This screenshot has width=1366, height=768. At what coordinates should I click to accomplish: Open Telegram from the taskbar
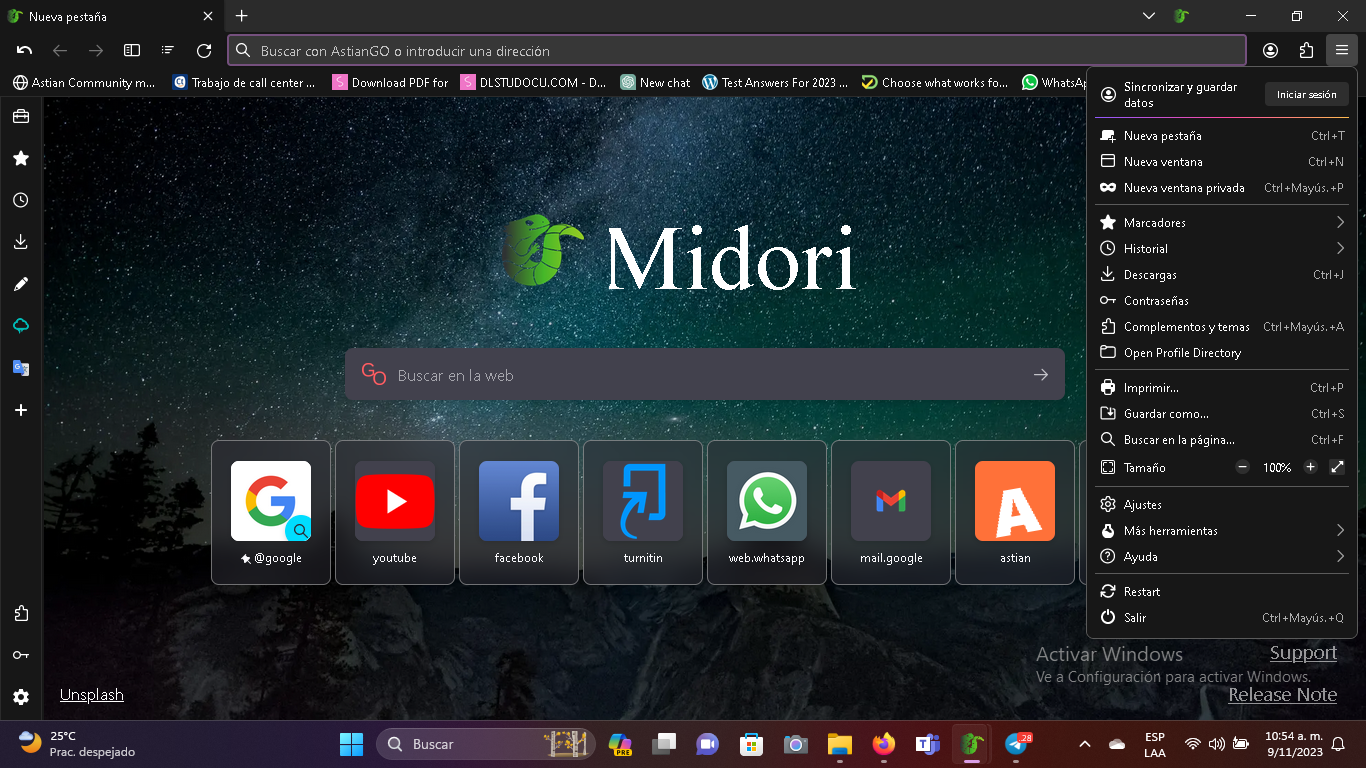point(1017,744)
